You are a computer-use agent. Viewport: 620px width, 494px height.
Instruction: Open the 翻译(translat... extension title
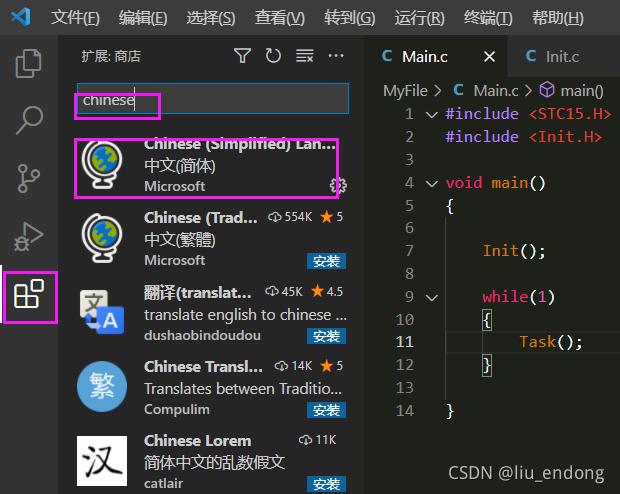[x=198, y=293]
